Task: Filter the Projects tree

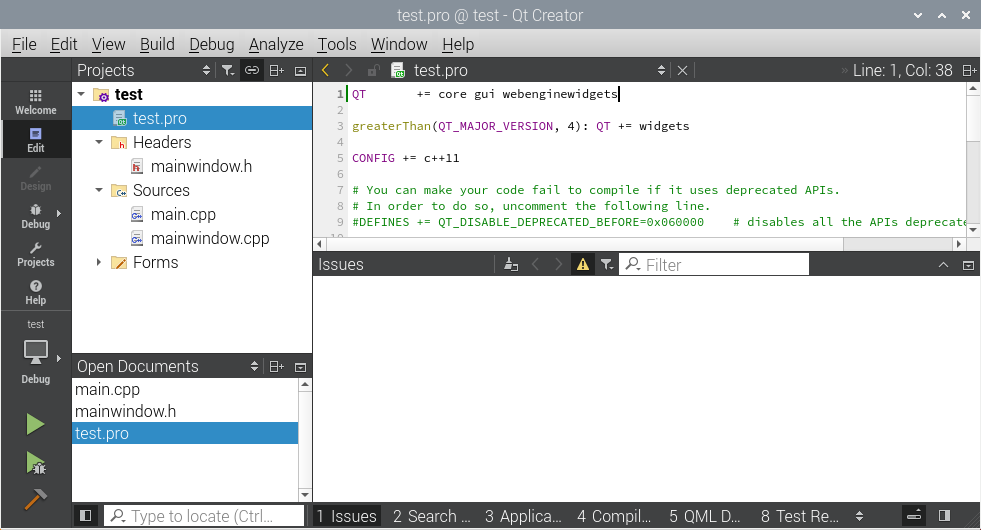Action: click(x=228, y=70)
